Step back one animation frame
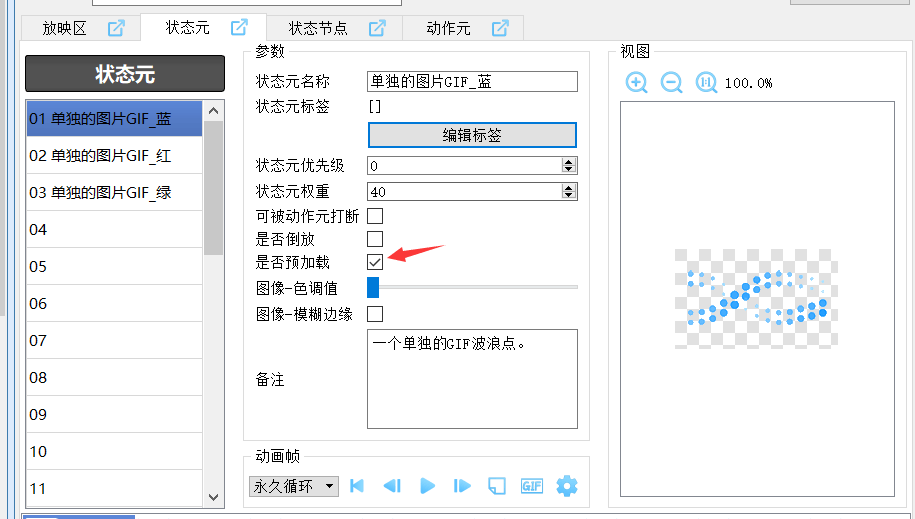The height and width of the screenshot is (519, 915). 392,486
